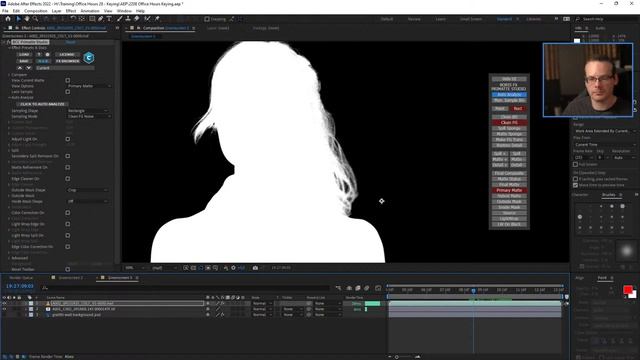
Task: Open Outside Mask Shape dropdown
Action: pos(87,190)
